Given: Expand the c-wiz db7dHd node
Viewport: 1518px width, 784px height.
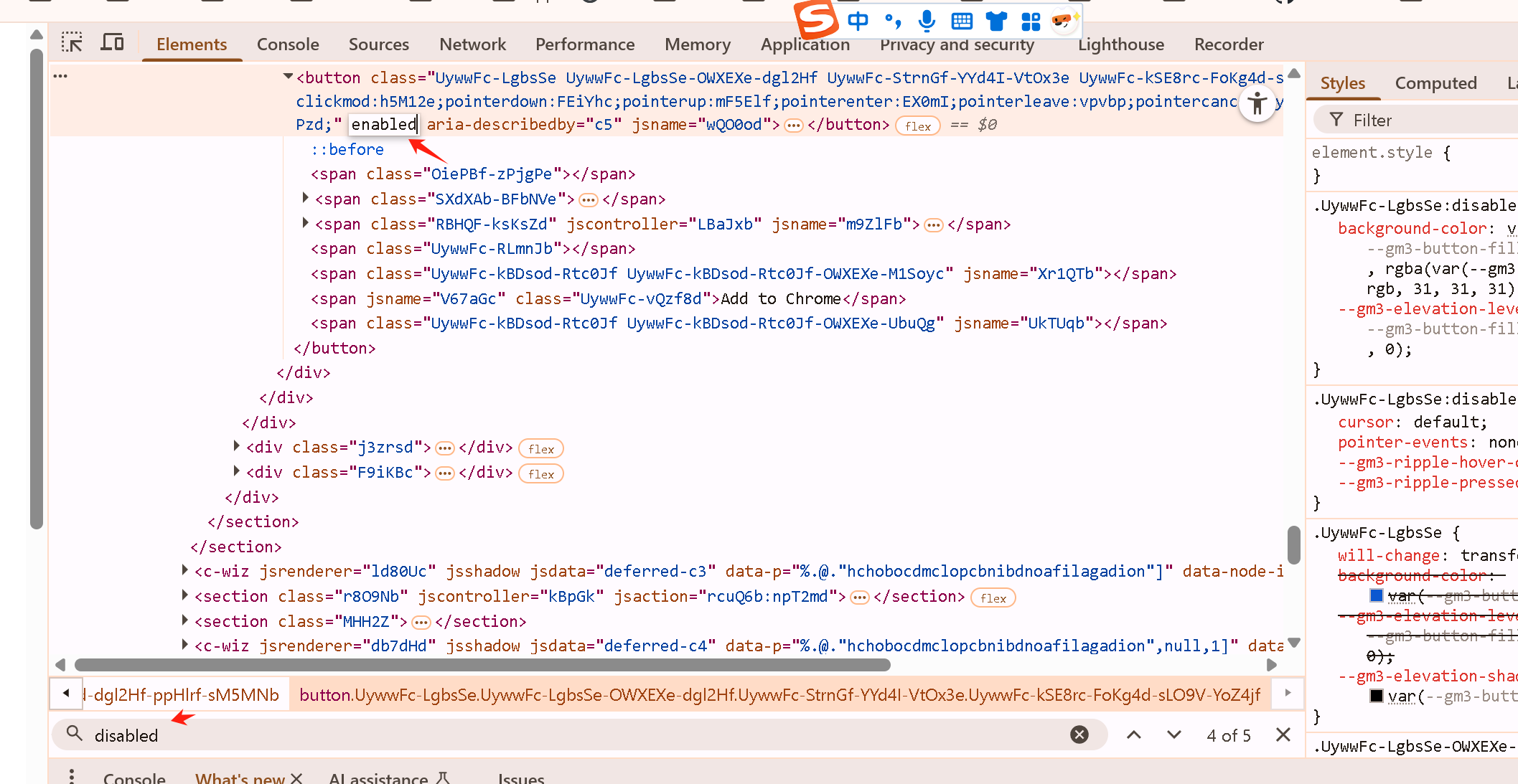Looking at the screenshot, I should [x=185, y=646].
